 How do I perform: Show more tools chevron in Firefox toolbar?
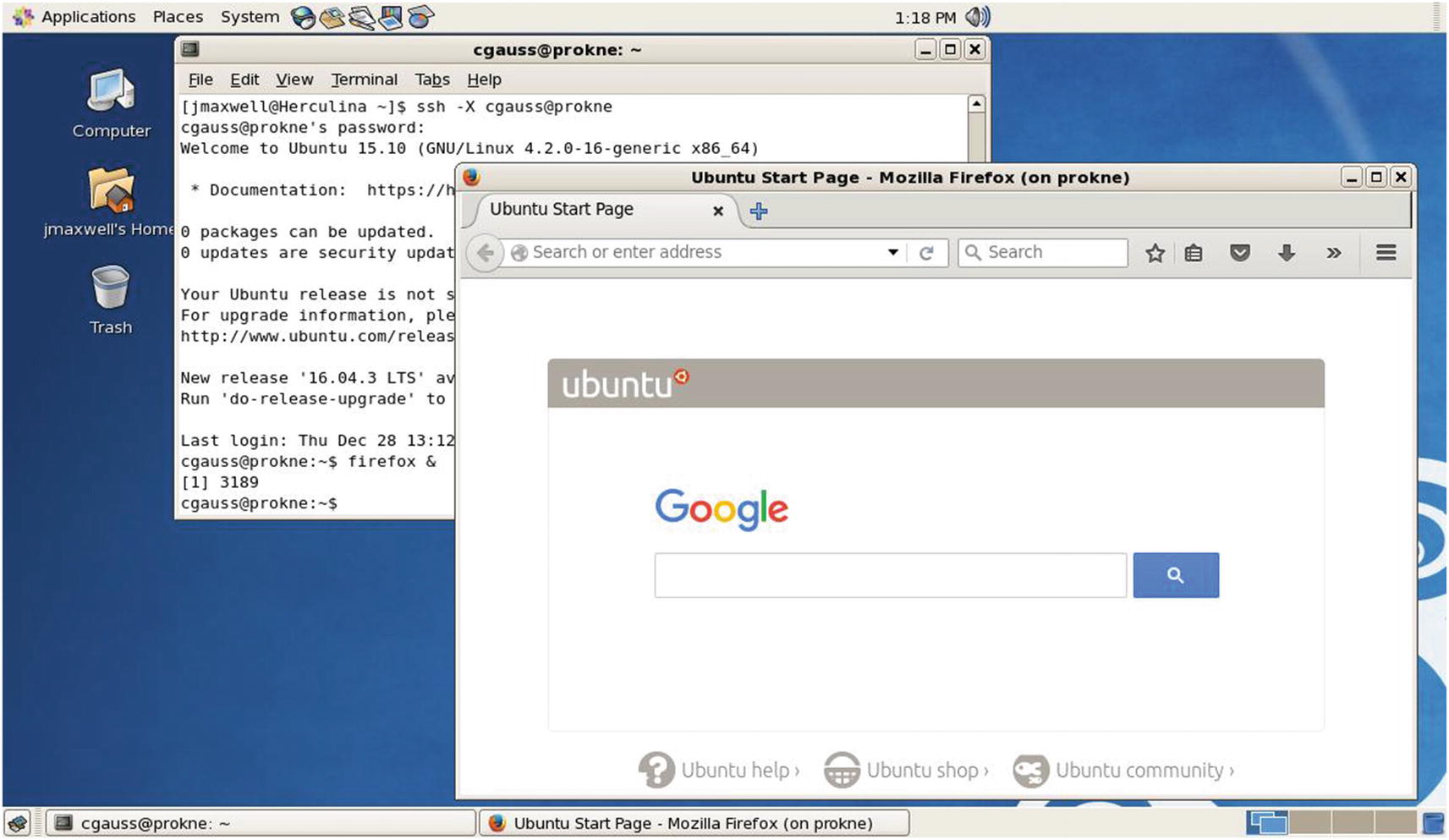tap(1334, 253)
